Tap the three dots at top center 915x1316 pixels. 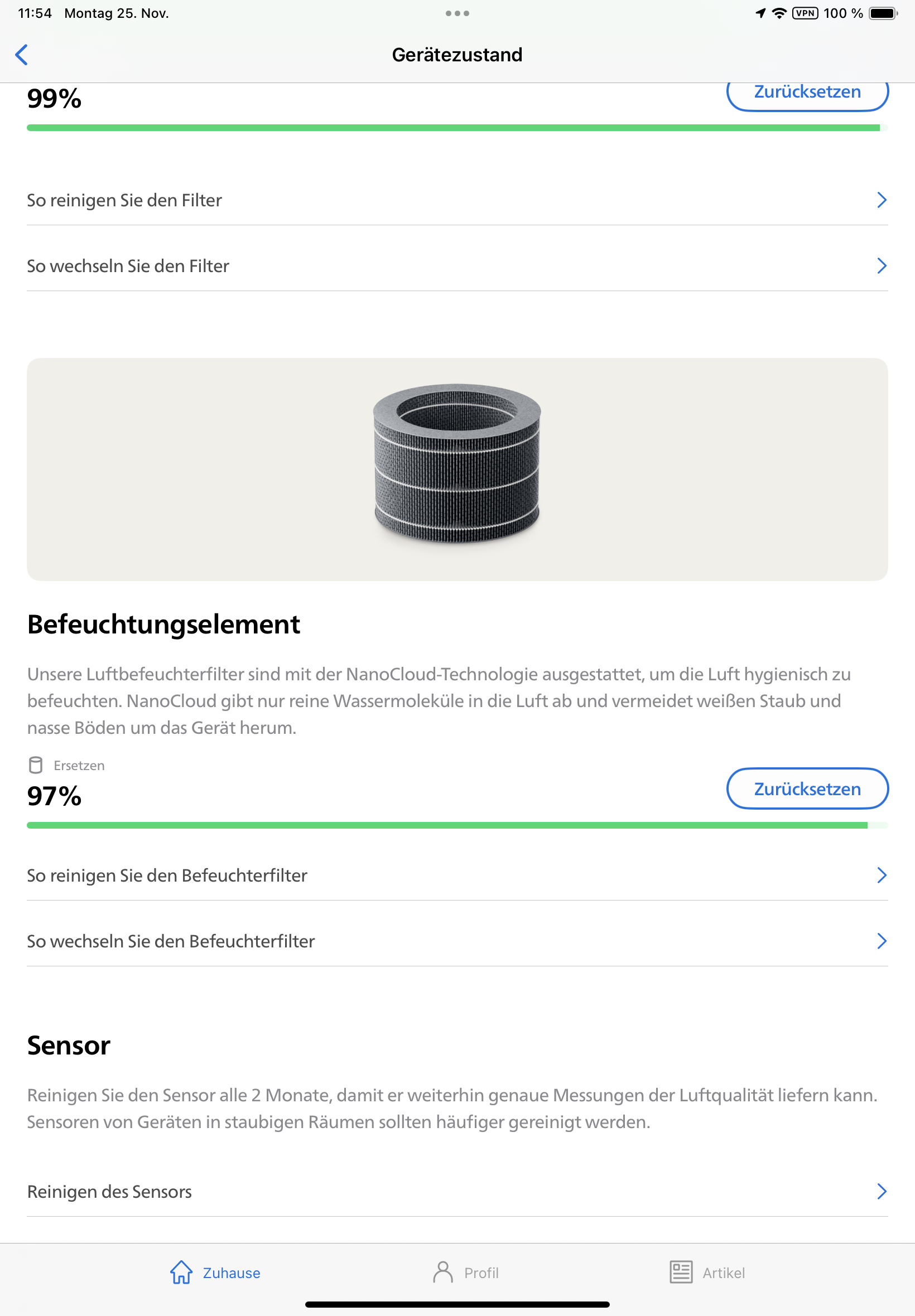click(457, 13)
